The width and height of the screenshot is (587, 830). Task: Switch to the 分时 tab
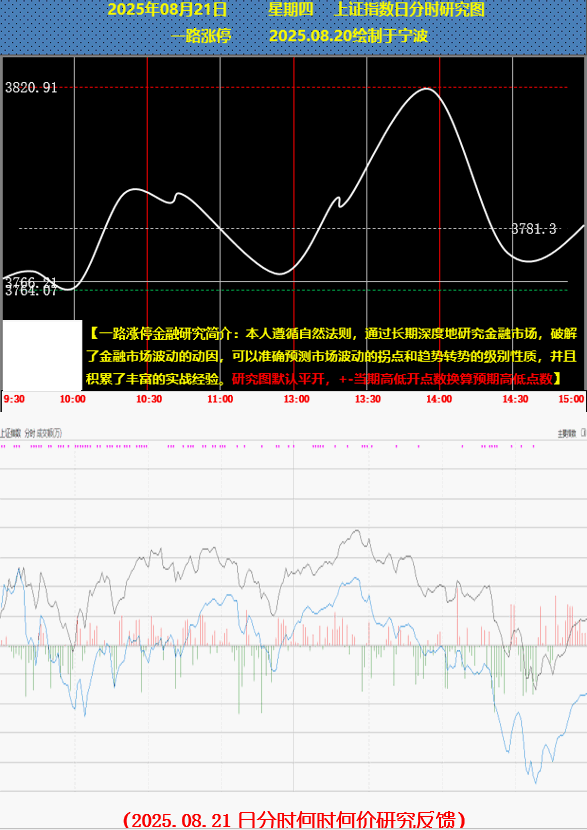click(x=29, y=434)
